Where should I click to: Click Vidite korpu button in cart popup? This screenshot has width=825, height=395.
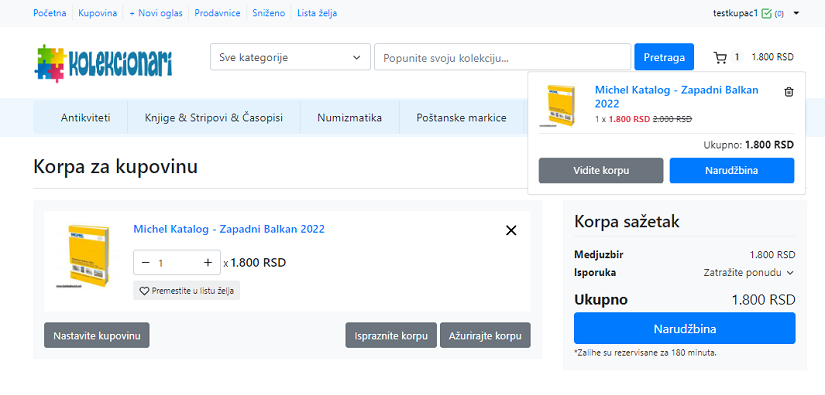pos(601,170)
